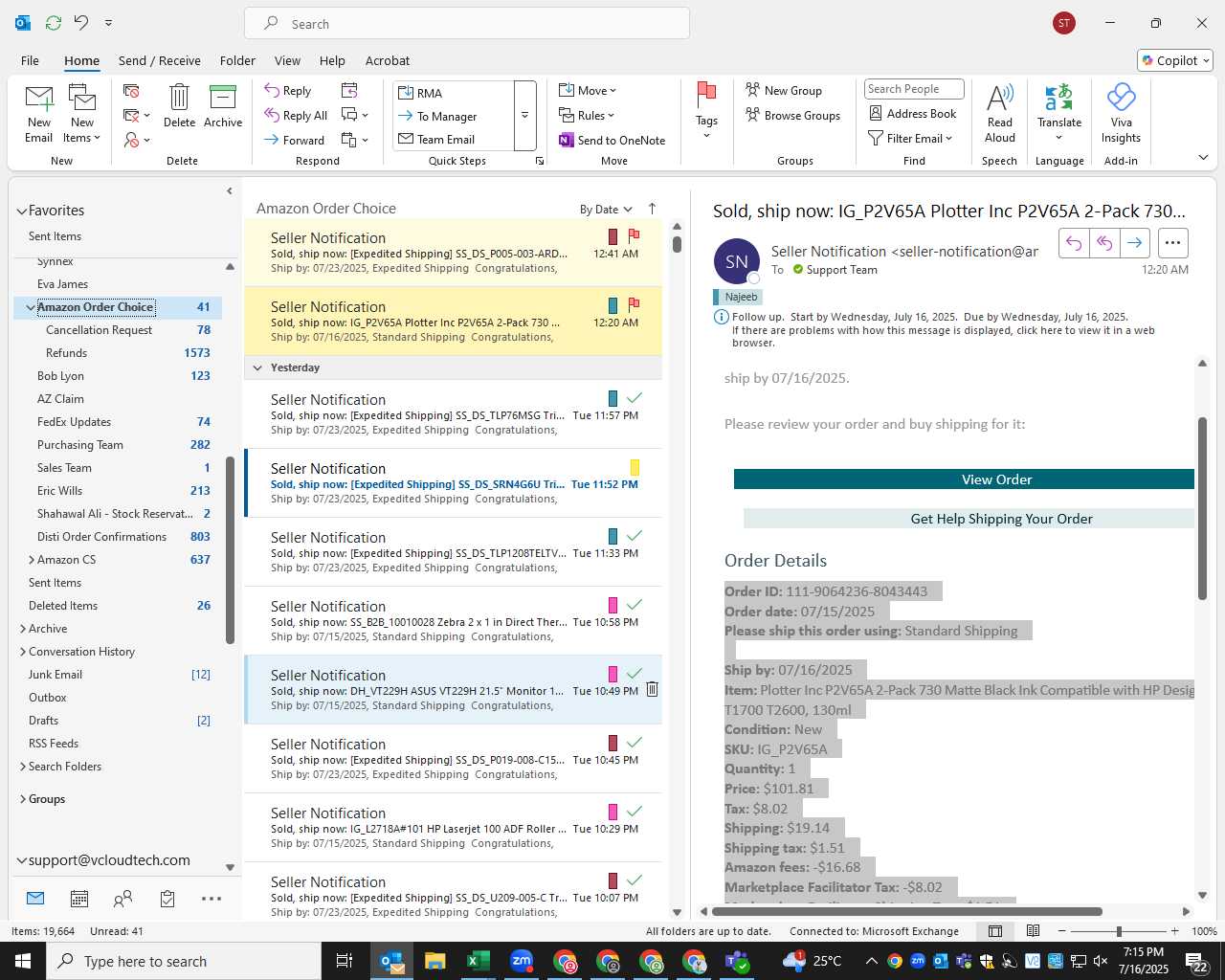
Task: Expand Search Folders
Action: pos(23,767)
